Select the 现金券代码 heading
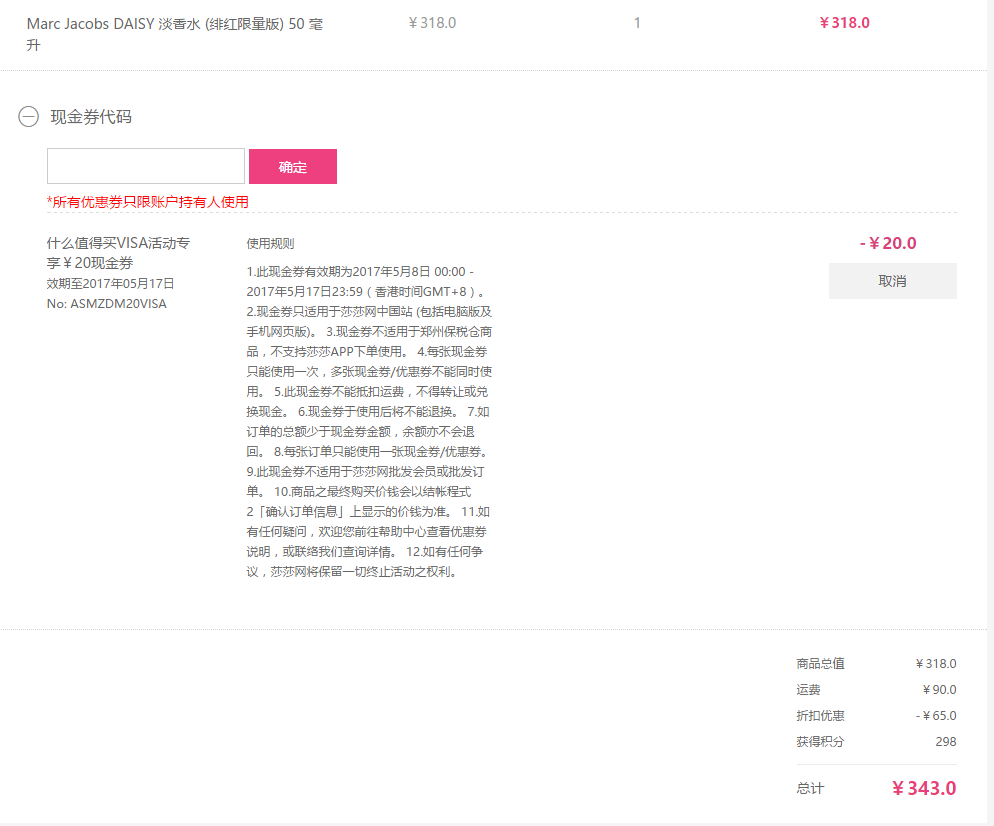The height and width of the screenshot is (826, 994). (x=91, y=117)
